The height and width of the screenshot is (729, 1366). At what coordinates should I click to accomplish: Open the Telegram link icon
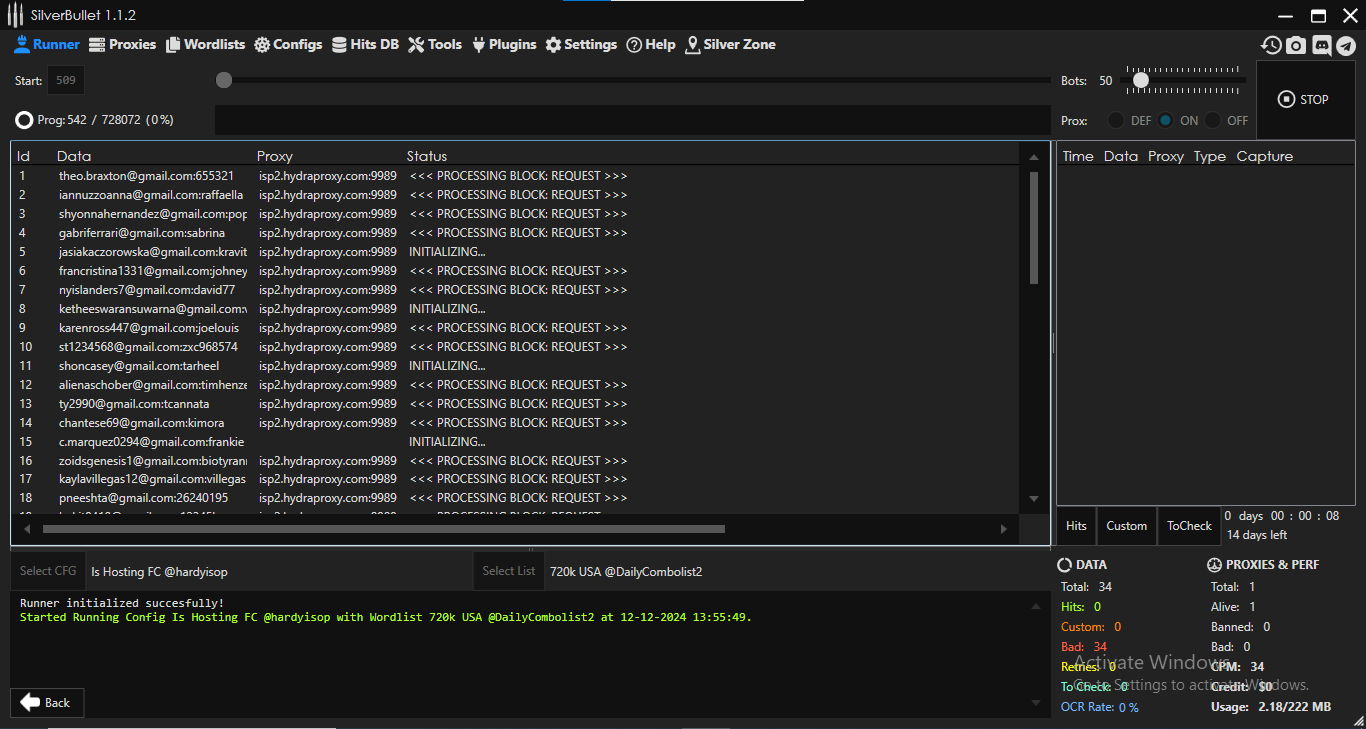tap(1346, 45)
